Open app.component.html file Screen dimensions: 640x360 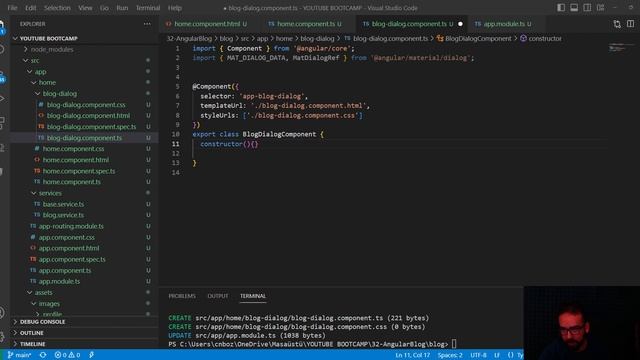69,248
